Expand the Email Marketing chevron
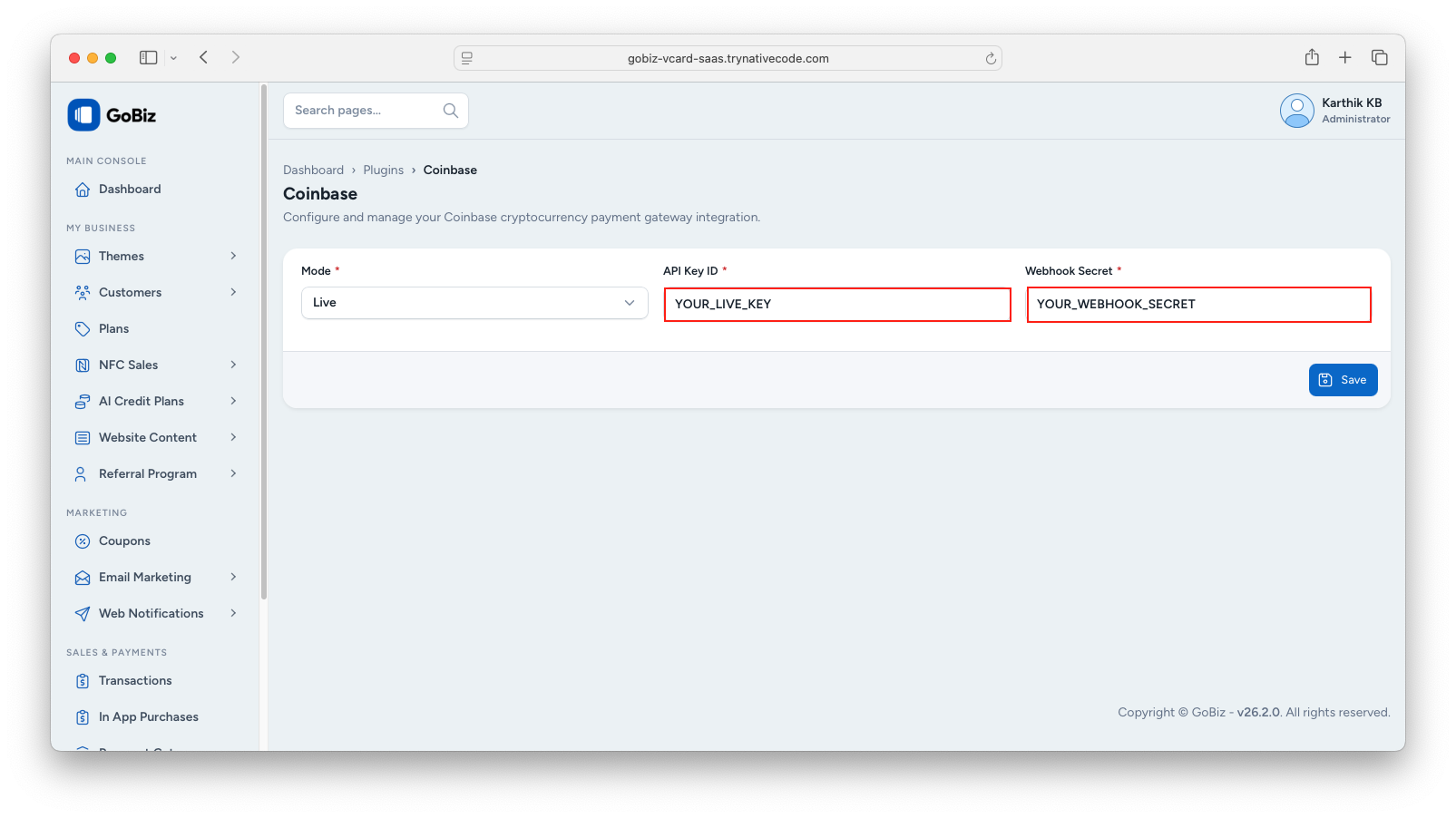The image size is (1456, 818). point(233,577)
